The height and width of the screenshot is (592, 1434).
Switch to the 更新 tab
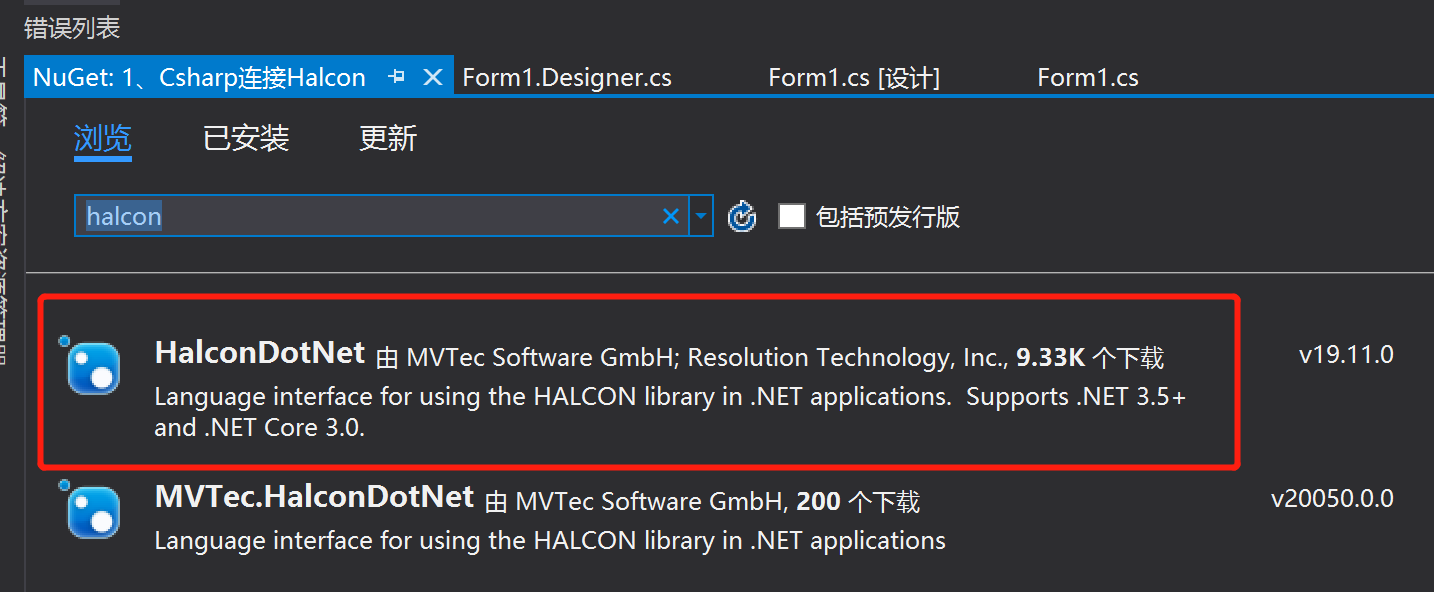coord(387,138)
